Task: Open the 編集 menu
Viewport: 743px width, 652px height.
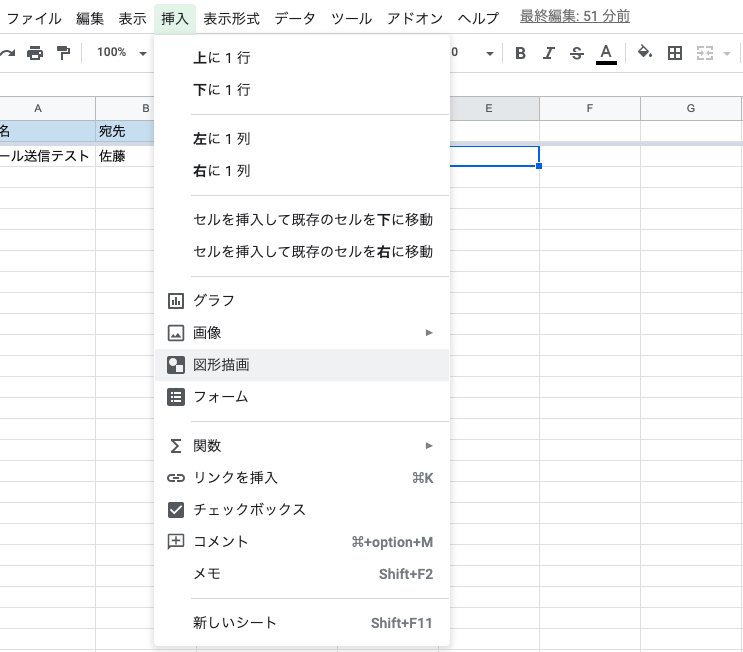Action: [x=90, y=18]
